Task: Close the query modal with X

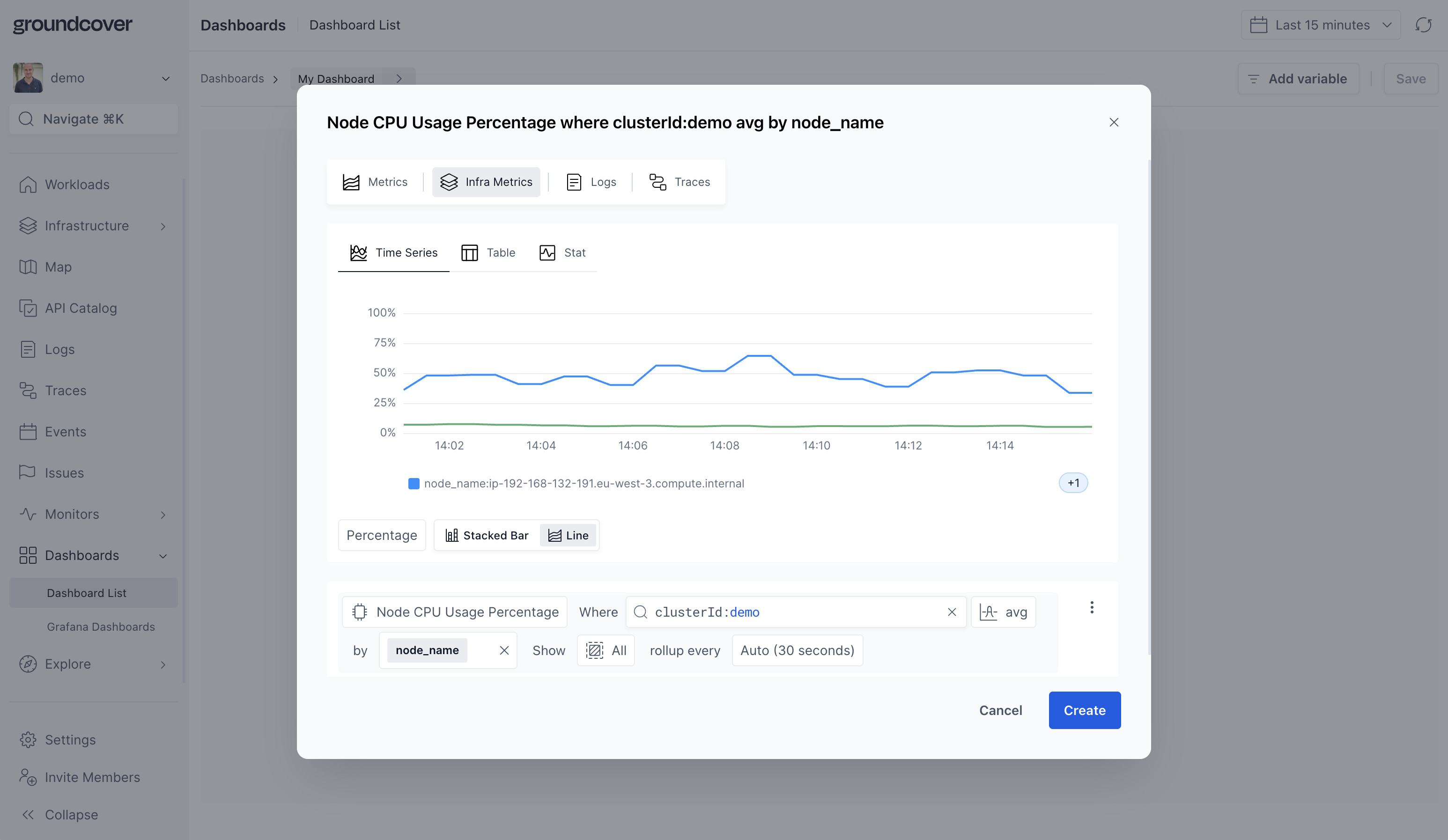Action: [x=1113, y=122]
